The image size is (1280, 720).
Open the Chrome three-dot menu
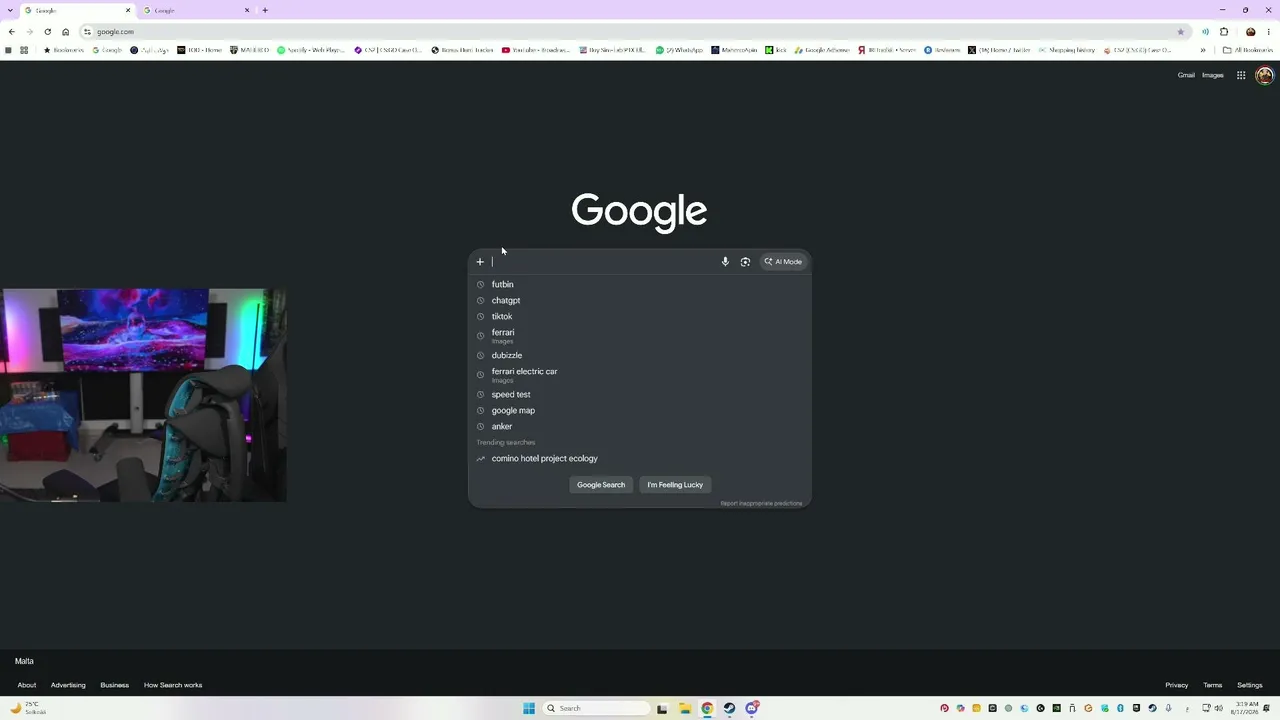click(1268, 32)
